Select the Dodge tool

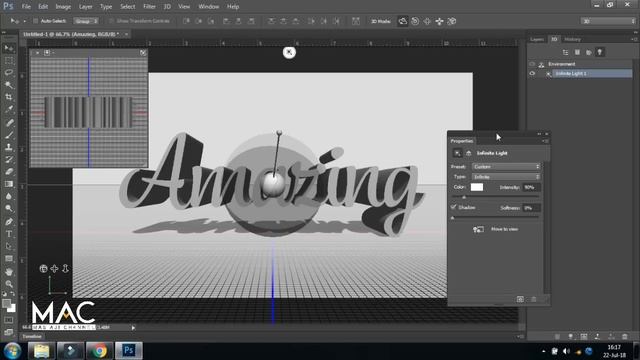click(9, 209)
